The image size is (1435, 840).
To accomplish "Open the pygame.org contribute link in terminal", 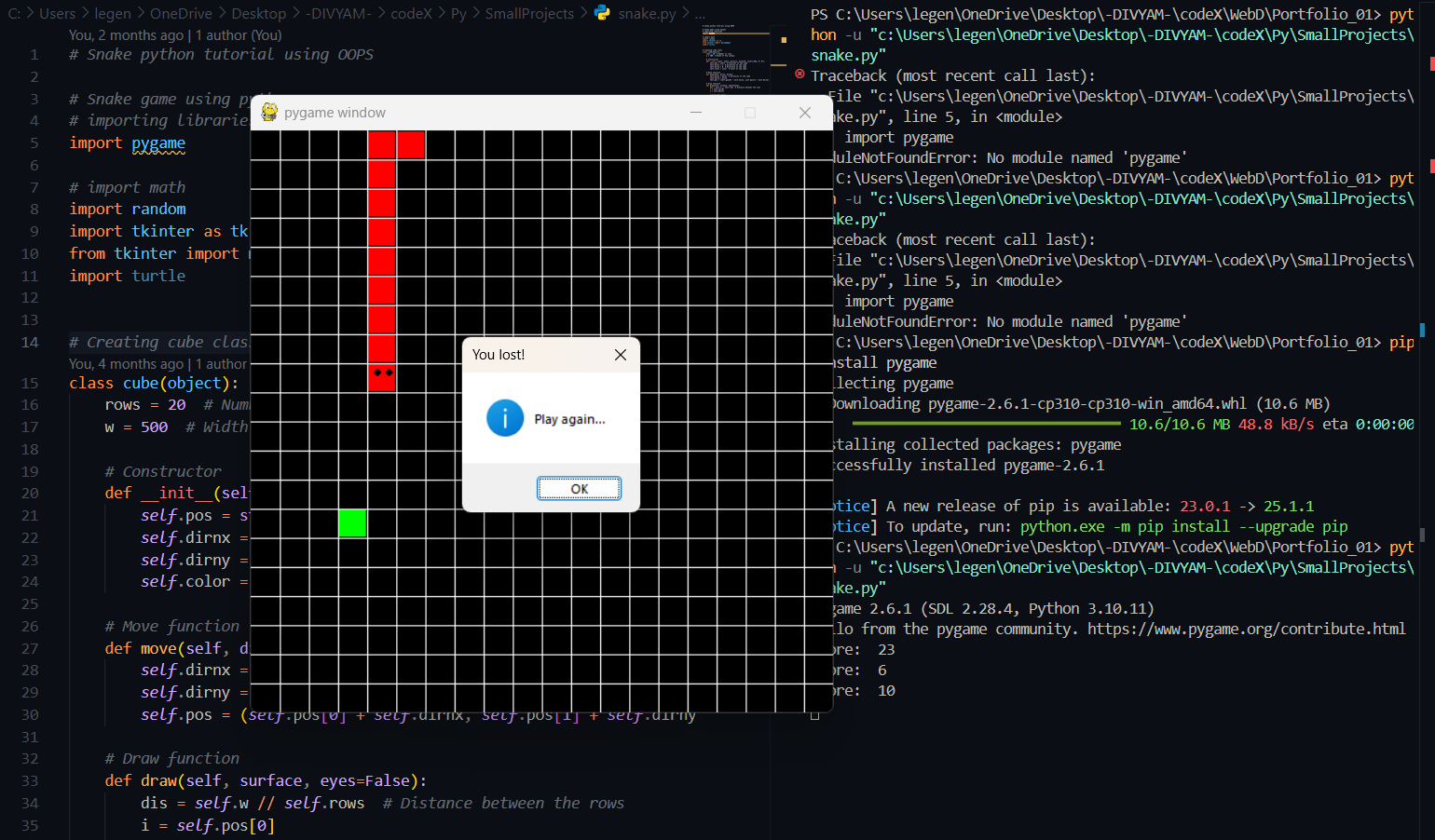I will pos(1247,629).
